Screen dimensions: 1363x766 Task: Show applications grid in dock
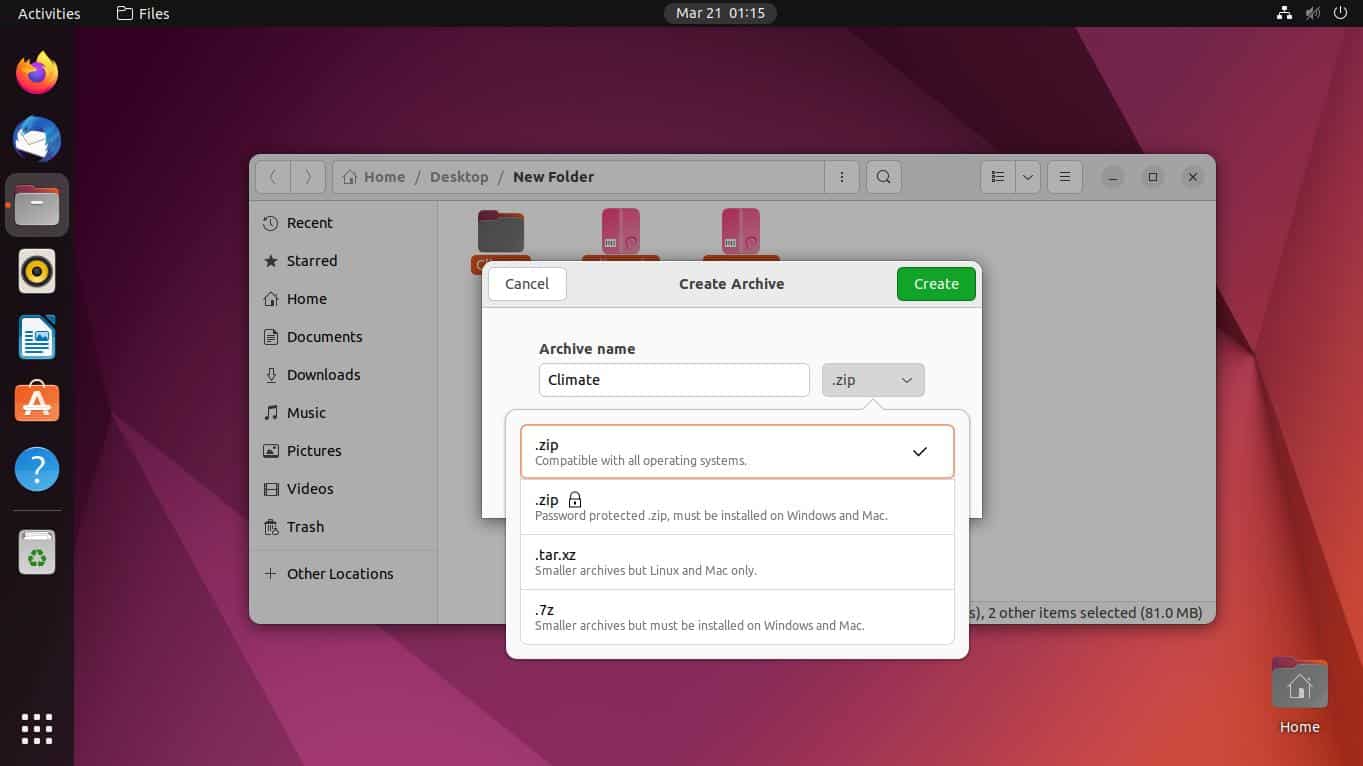point(37,729)
